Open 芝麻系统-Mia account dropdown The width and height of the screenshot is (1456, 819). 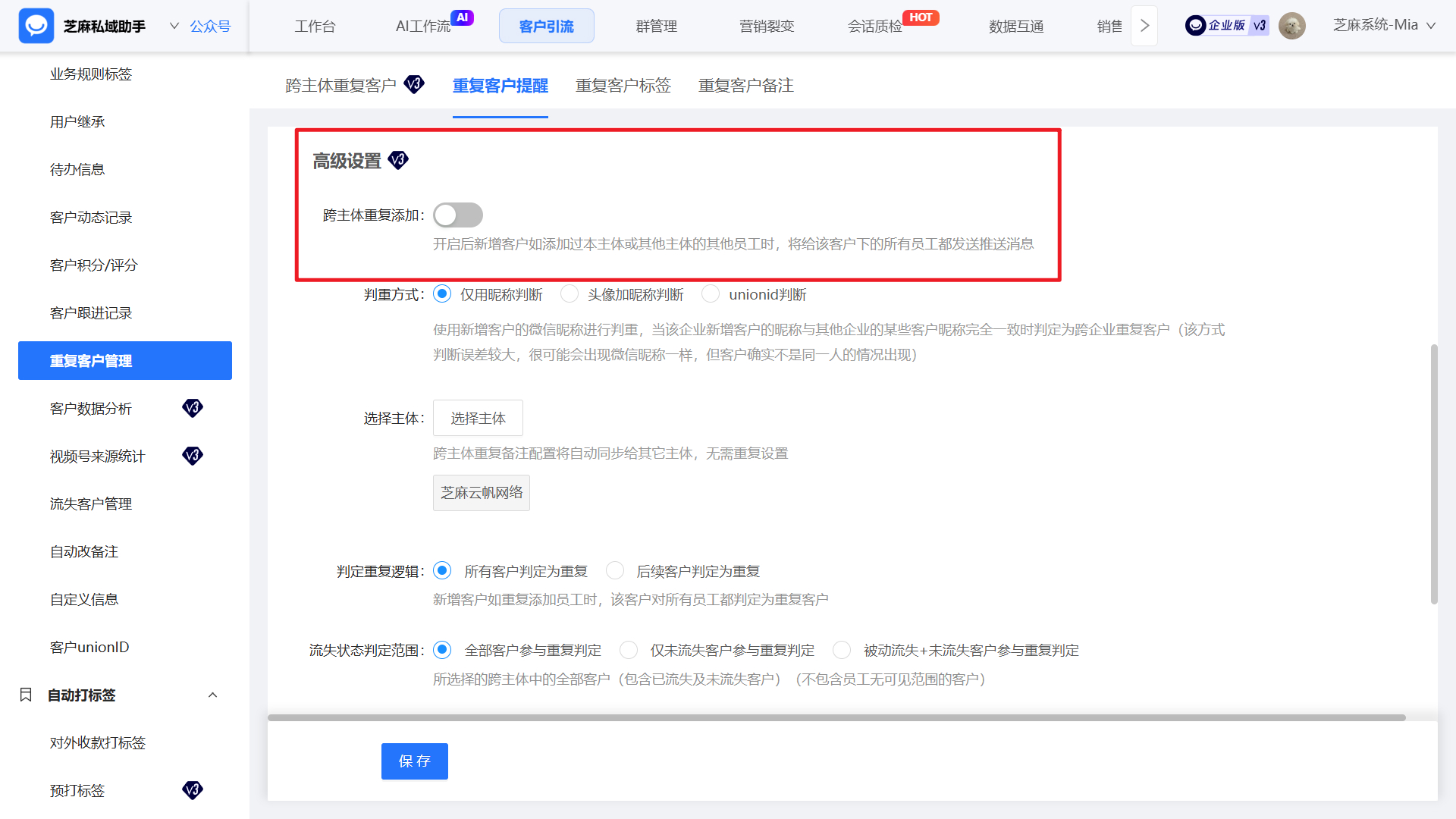click(x=1385, y=25)
